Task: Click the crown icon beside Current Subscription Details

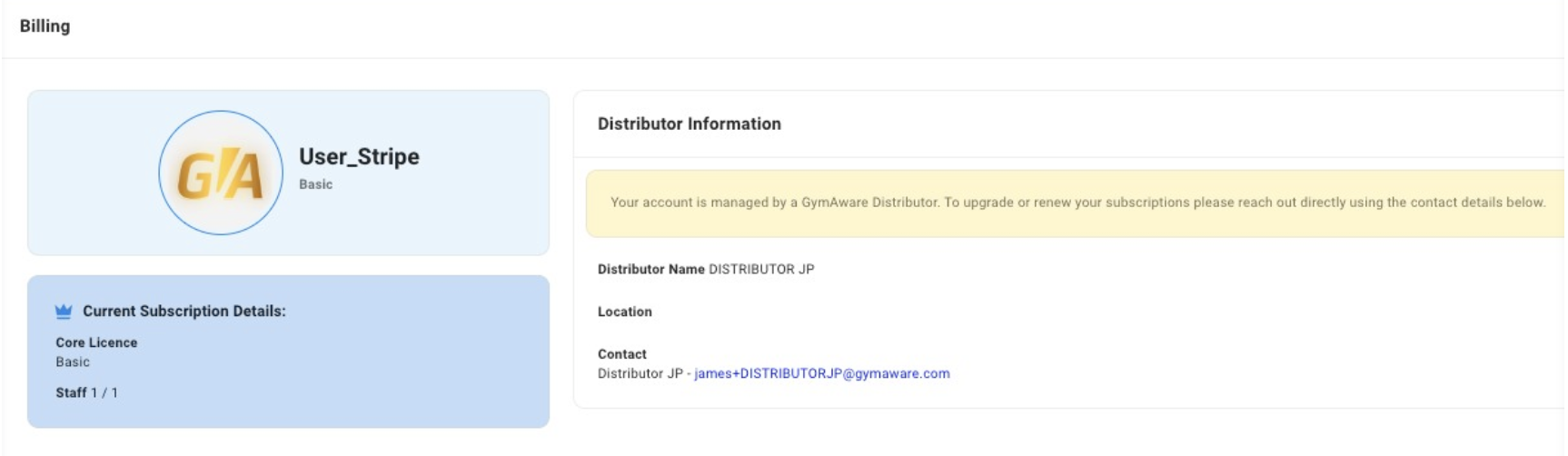Action: pos(64,312)
